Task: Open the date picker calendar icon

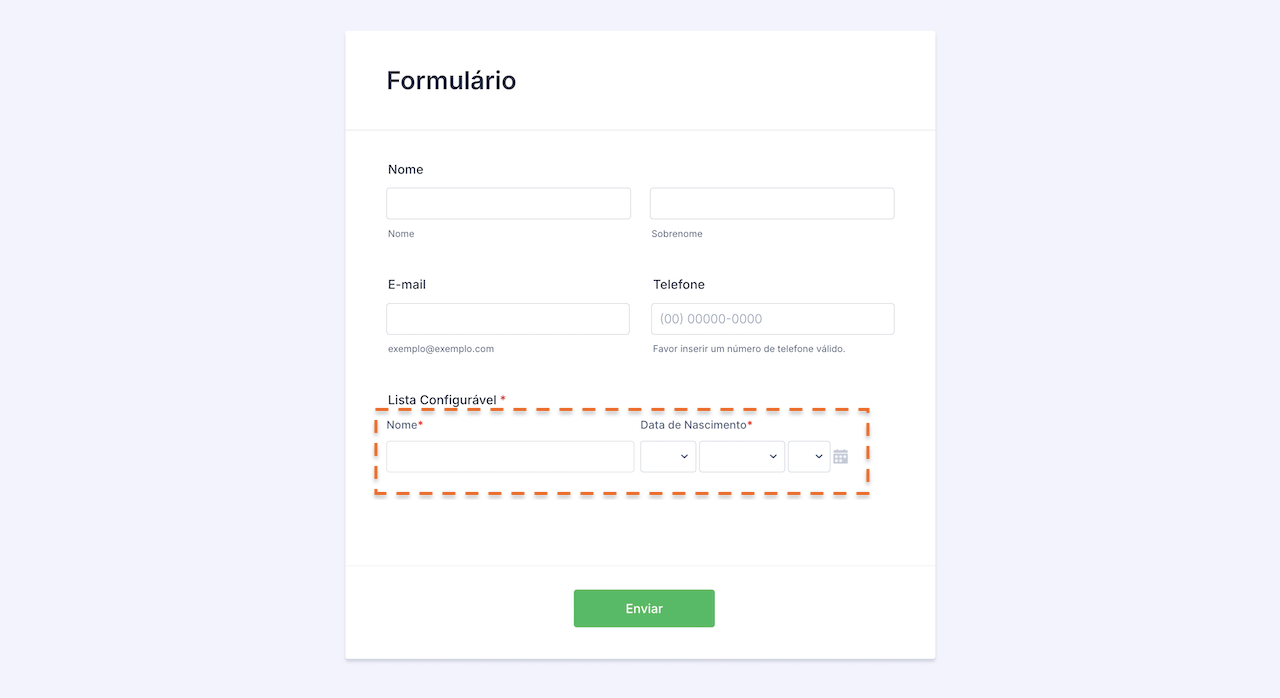Action: (x=840, y=456)
